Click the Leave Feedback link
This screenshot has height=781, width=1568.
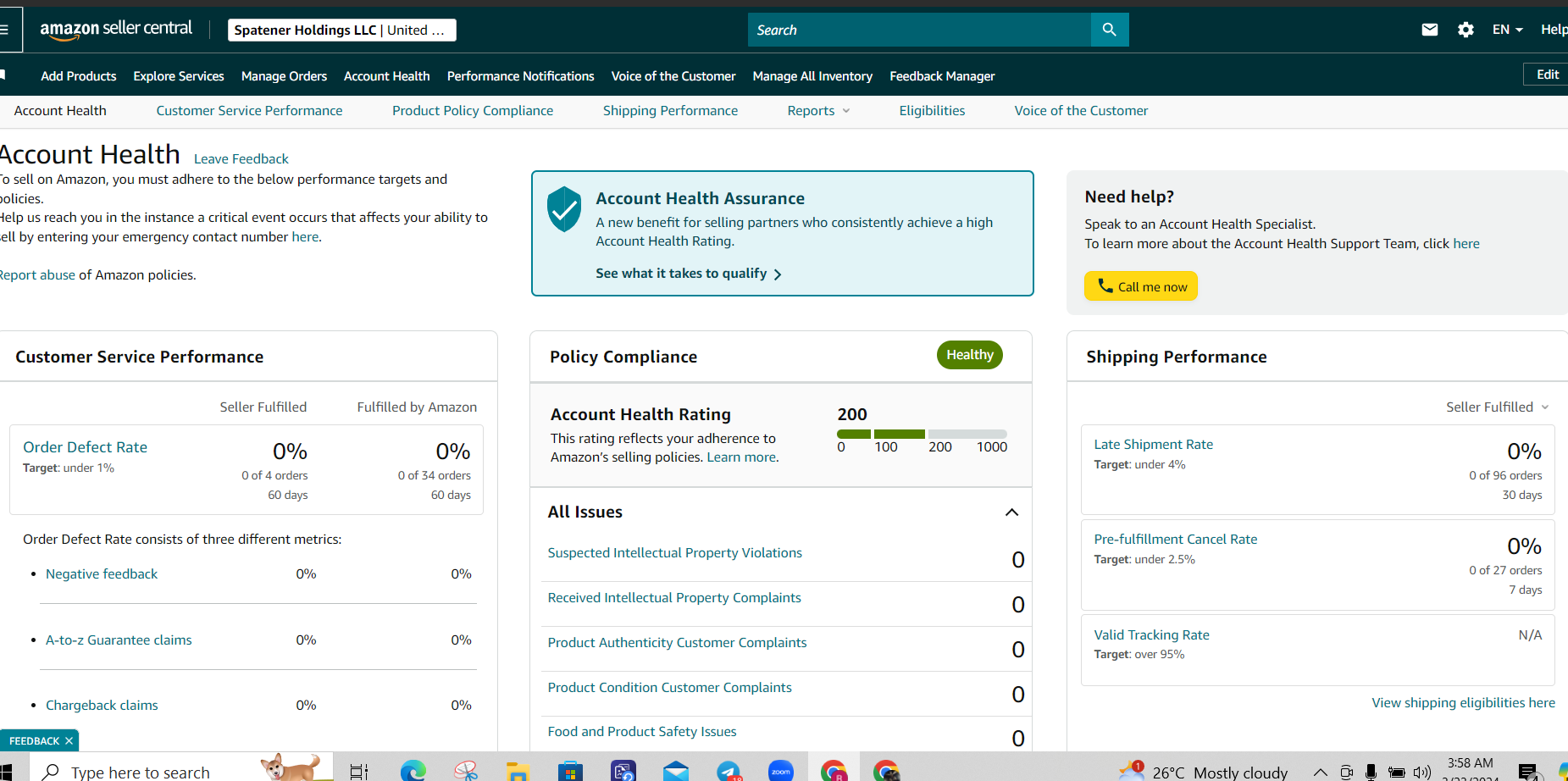coord(241,159)
